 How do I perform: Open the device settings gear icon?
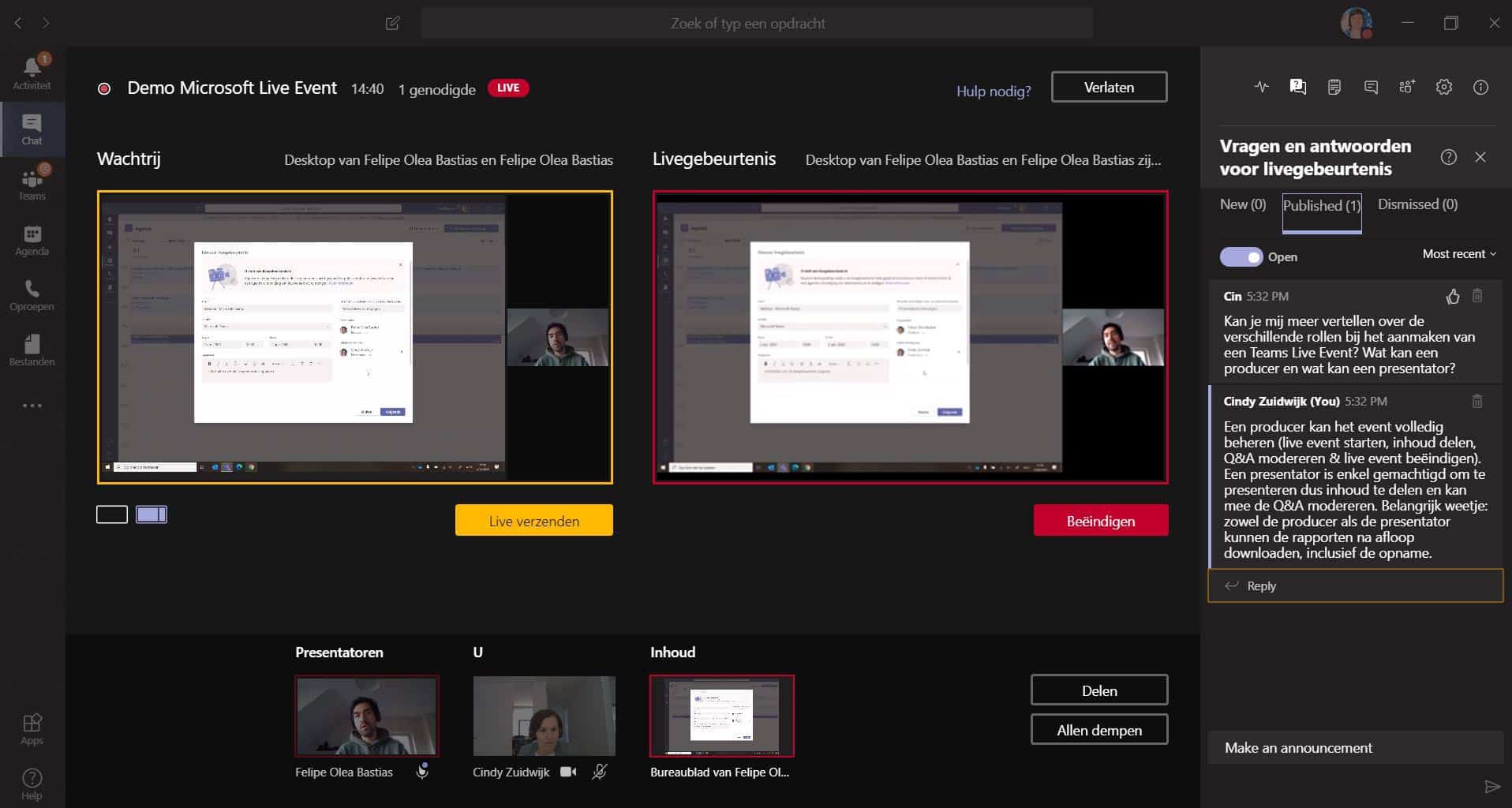pyautogui.click(x=1444, y=87)
